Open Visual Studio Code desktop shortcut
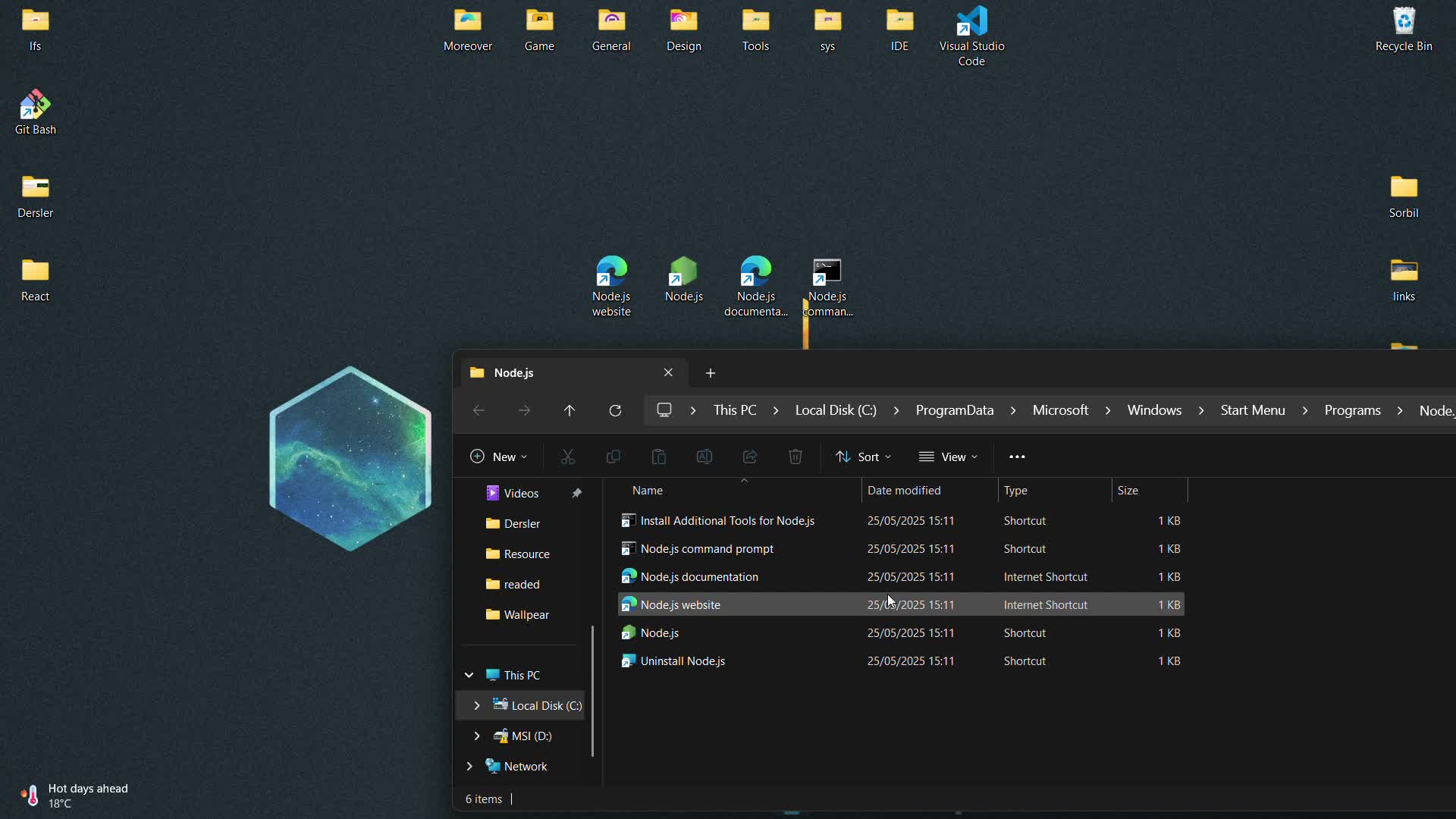 point(971,36)
